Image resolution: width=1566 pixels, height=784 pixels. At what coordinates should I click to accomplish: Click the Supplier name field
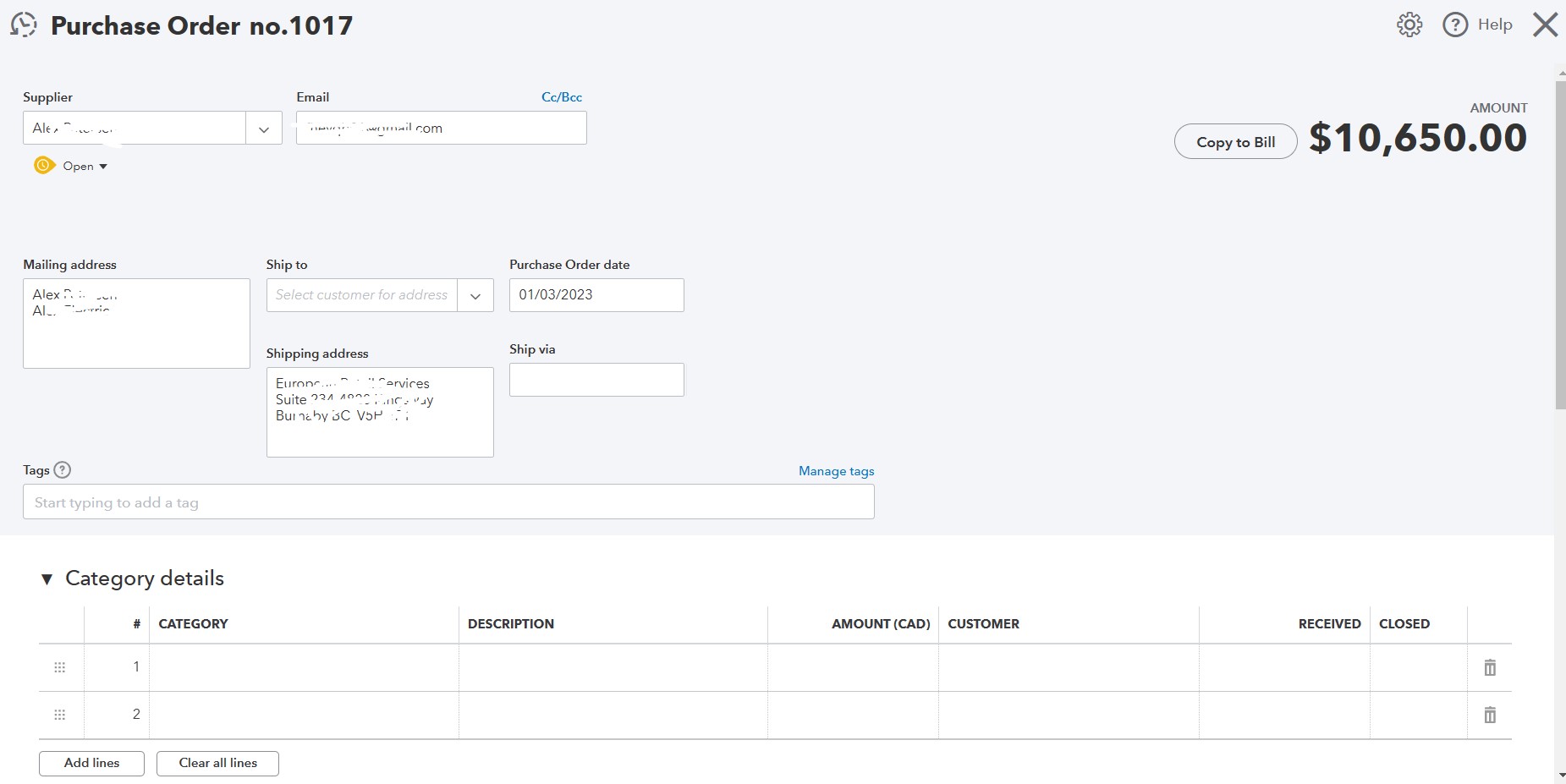click(x=135, y=129)
